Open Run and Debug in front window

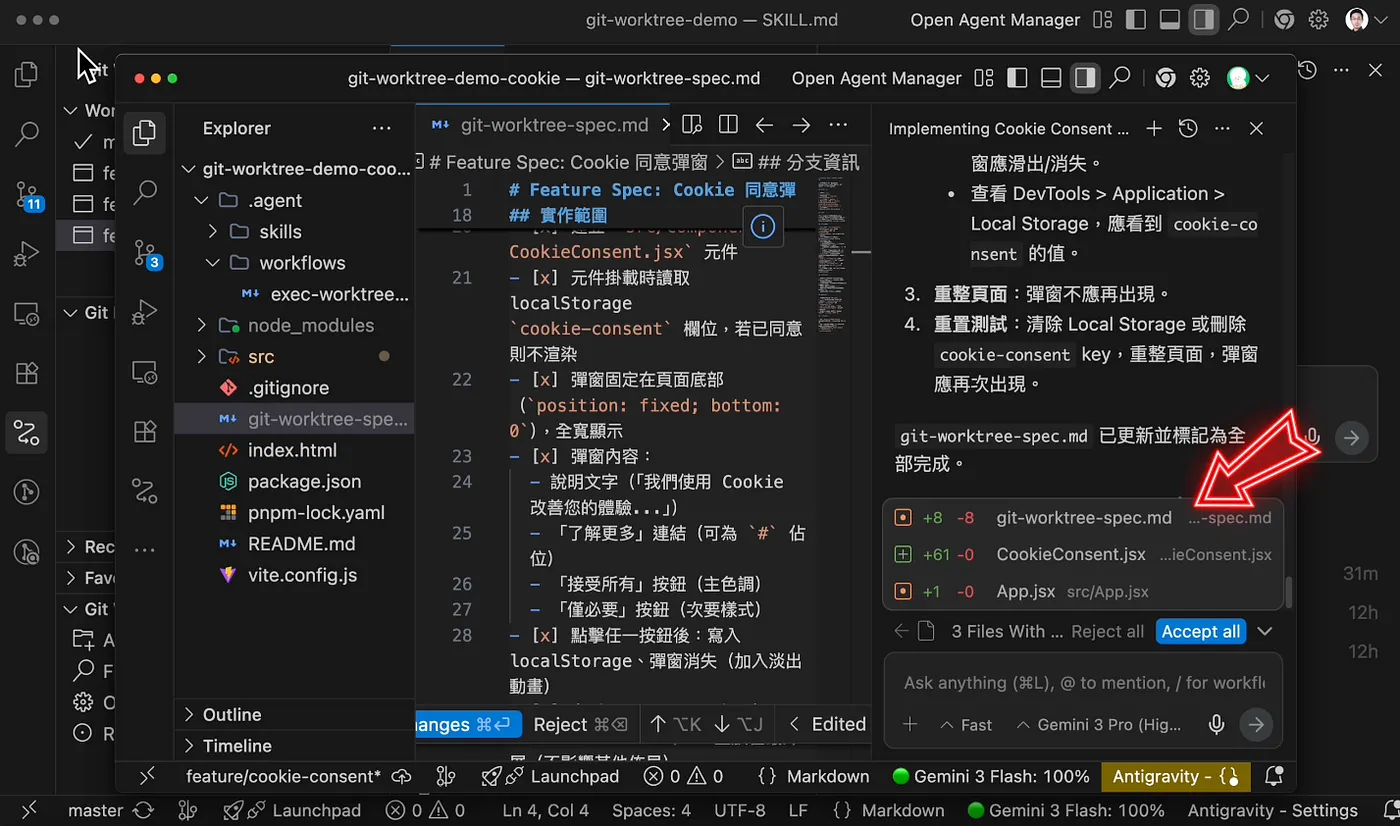coord(145,312)
